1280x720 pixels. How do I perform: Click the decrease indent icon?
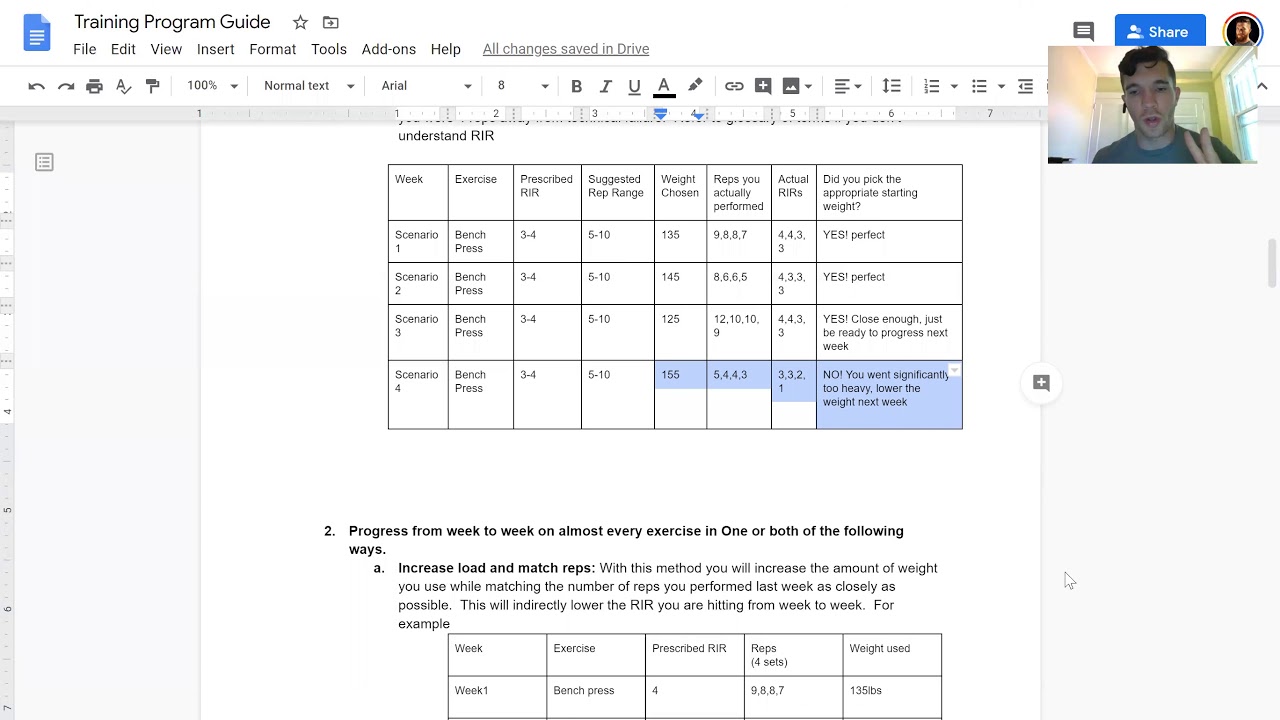point(1025,86)
